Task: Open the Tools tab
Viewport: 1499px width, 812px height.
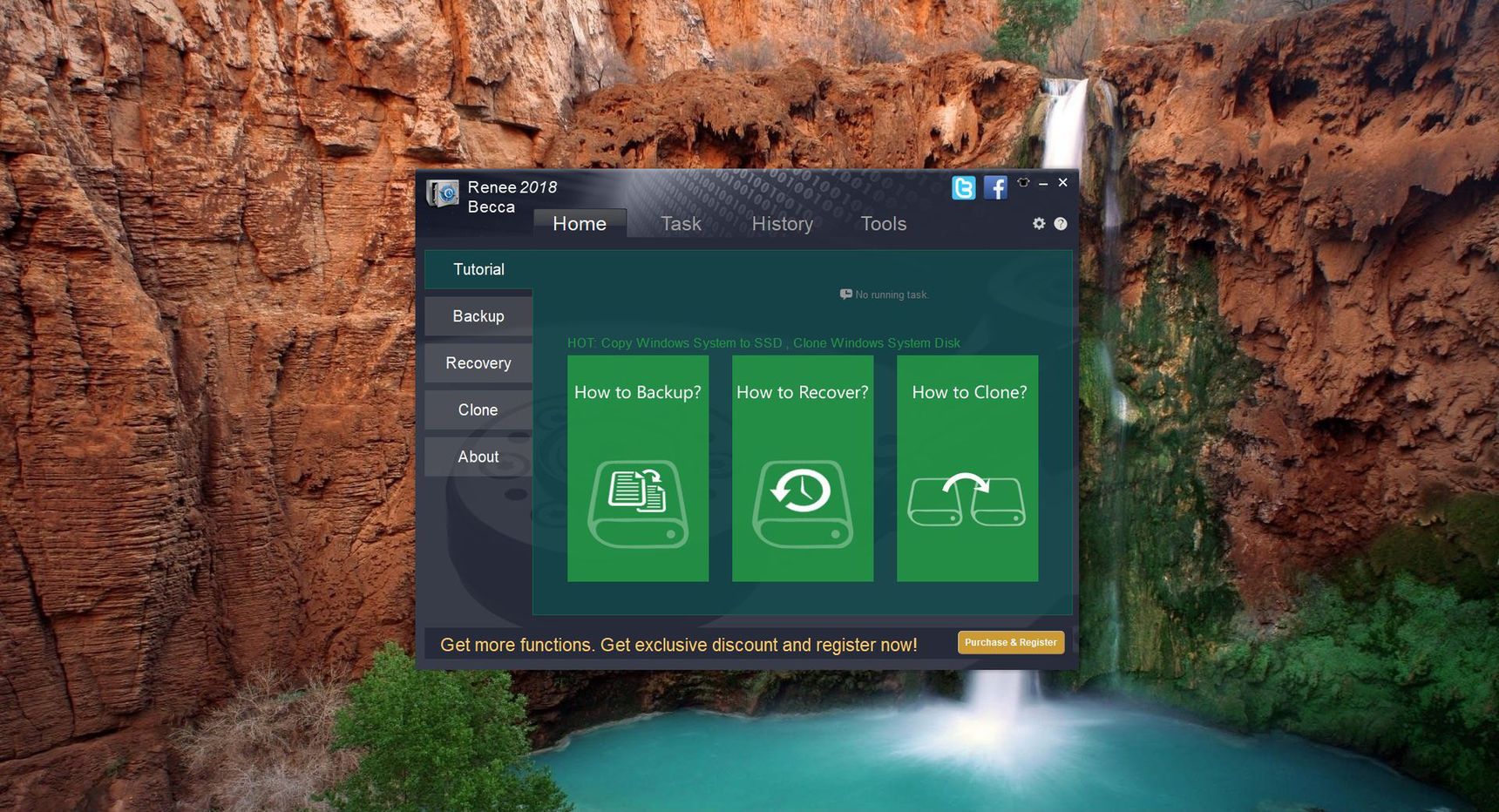Action: click(884, 224)
